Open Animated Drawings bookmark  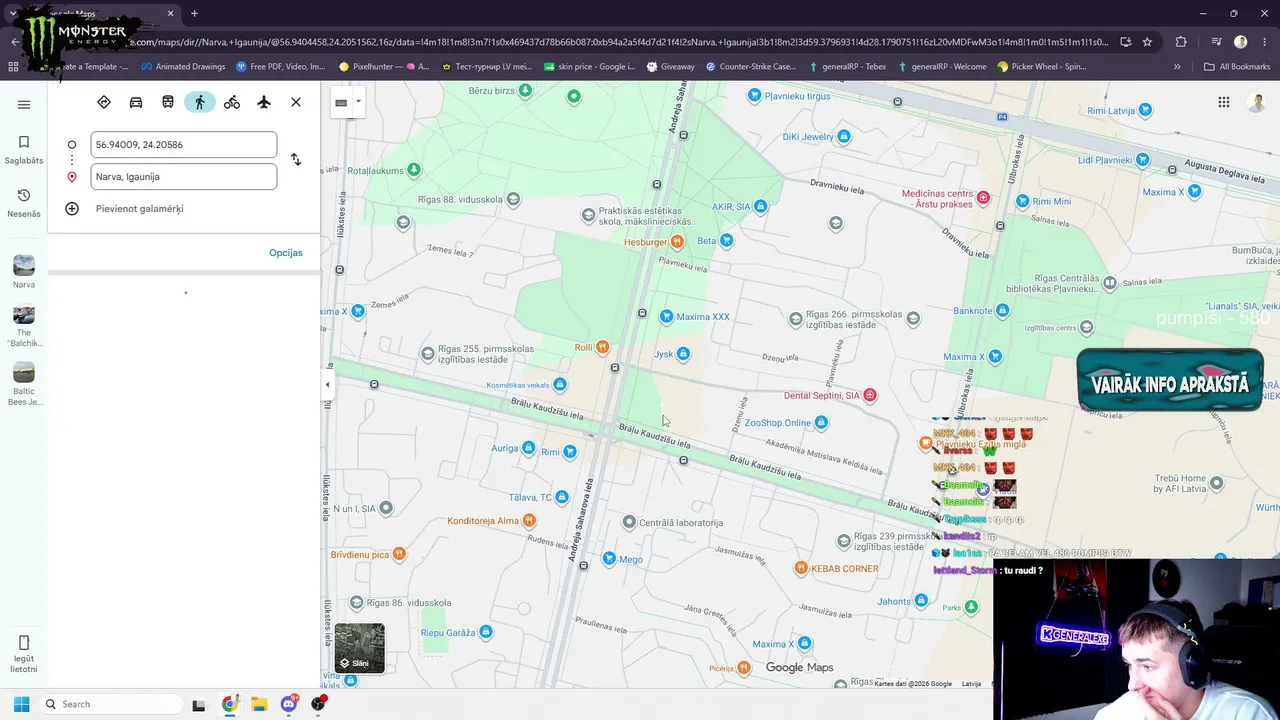(183, 67)
